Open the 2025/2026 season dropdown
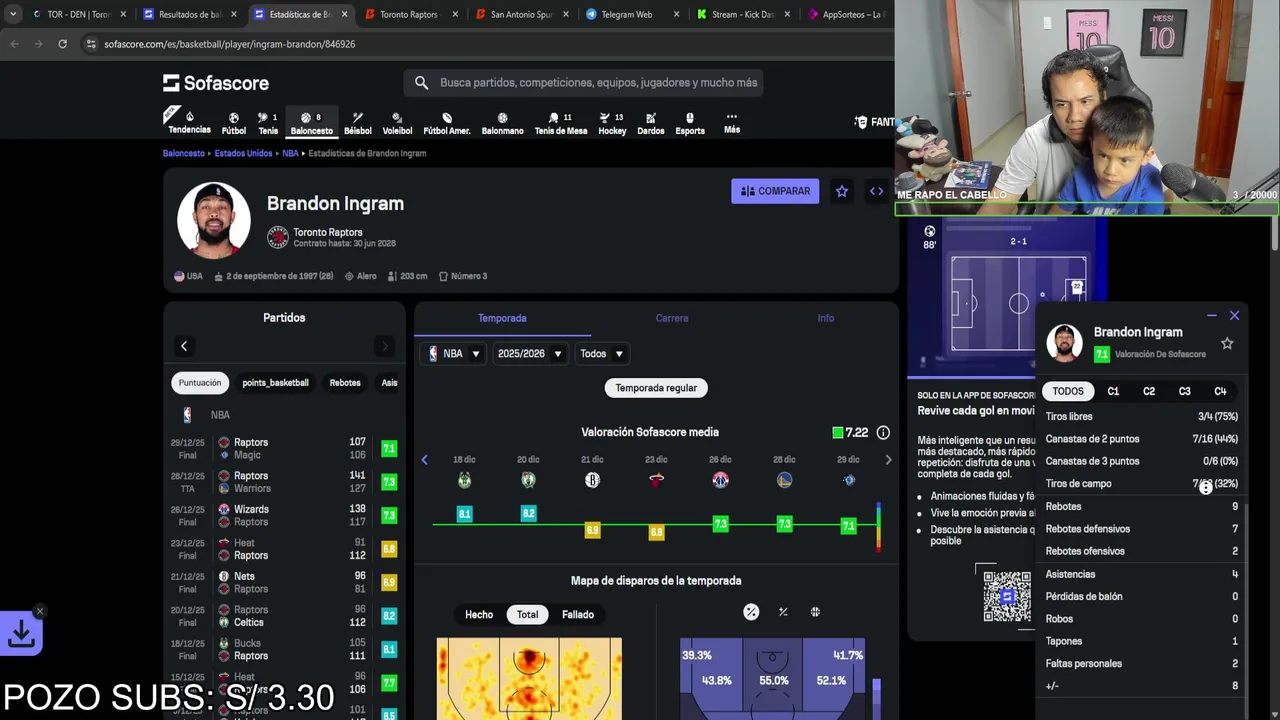 pyautogui.click(x=530, y=354)
